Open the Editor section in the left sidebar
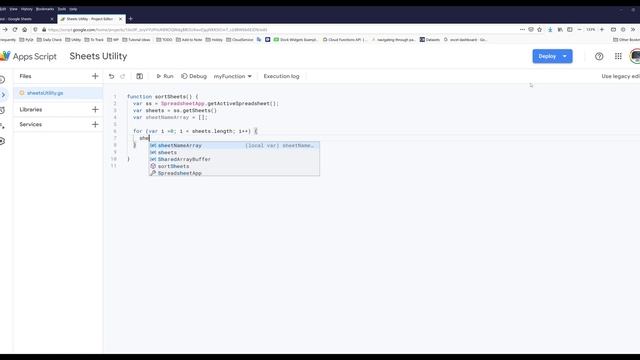This screenshot has height=360, width=640. pyautogui.click(x=3, y=95)
